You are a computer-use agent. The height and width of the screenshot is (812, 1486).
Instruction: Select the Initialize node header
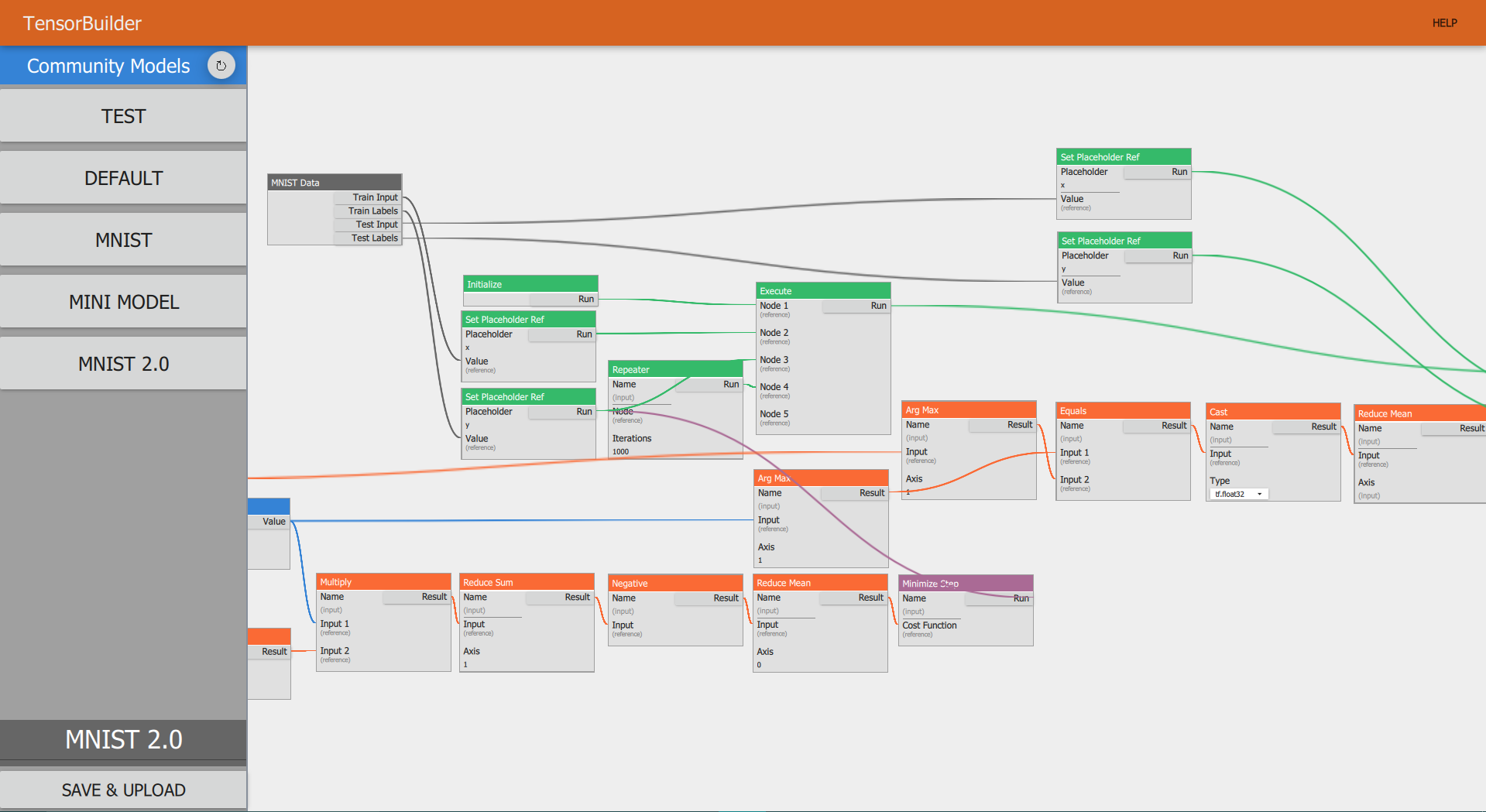click(x=530, y=284)
